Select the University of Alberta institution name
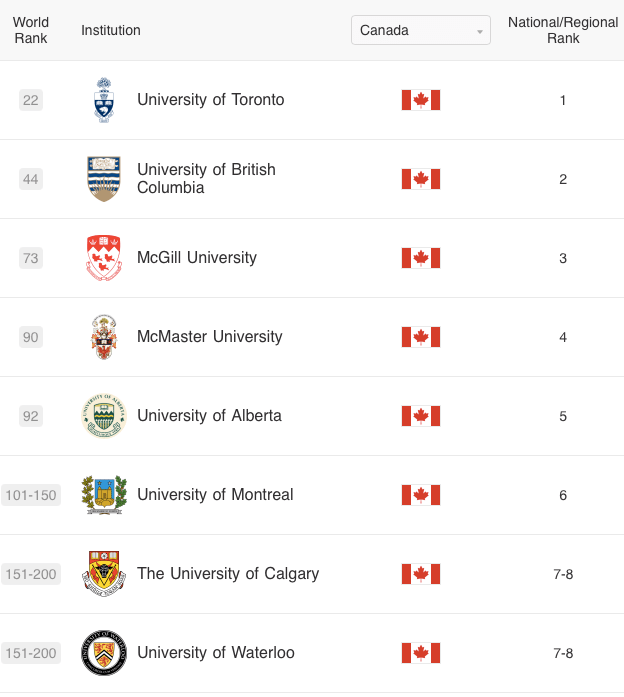Screen dimensions: 624x697 [209, 416]
